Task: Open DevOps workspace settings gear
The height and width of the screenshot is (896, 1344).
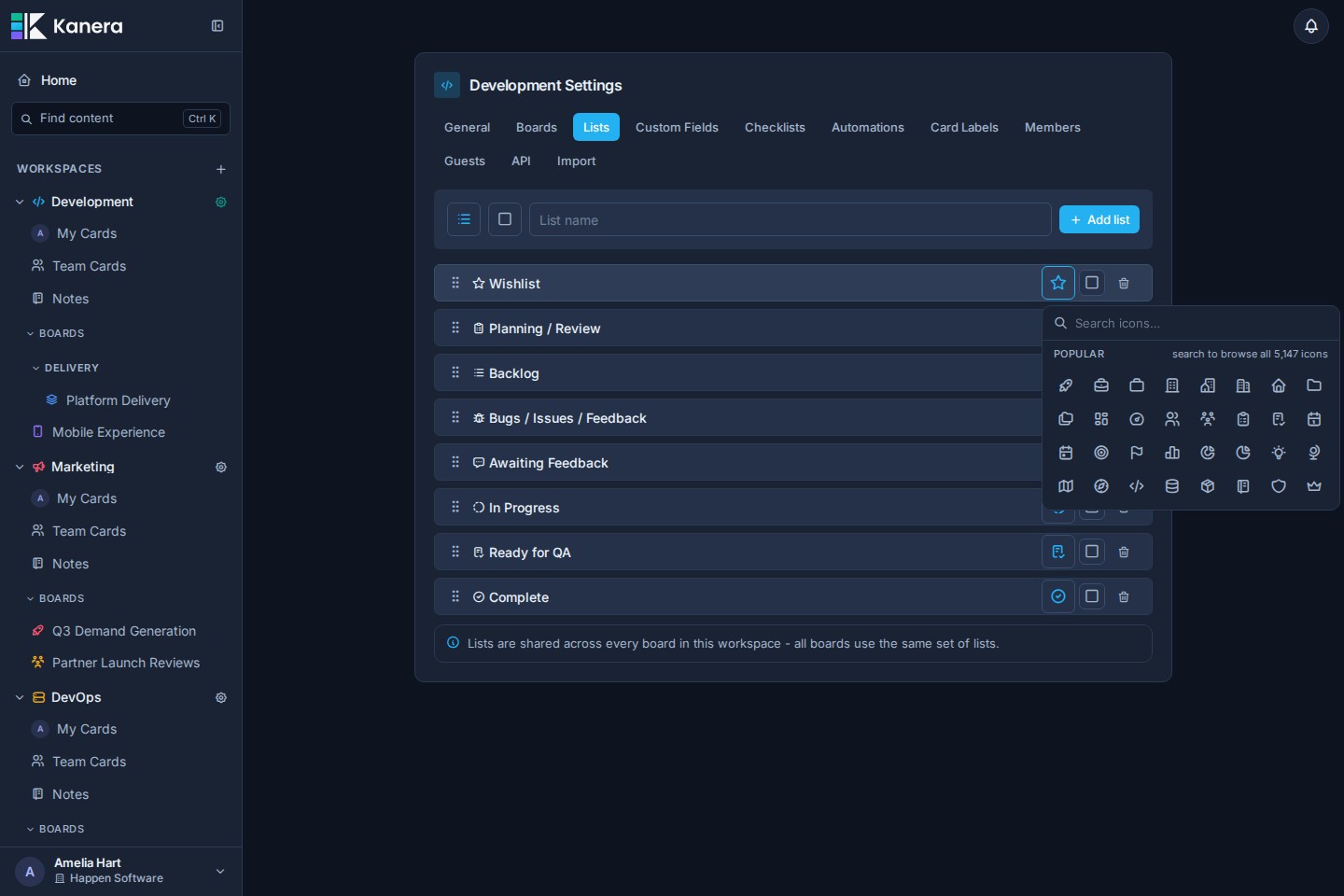Action: coord(221,697)
